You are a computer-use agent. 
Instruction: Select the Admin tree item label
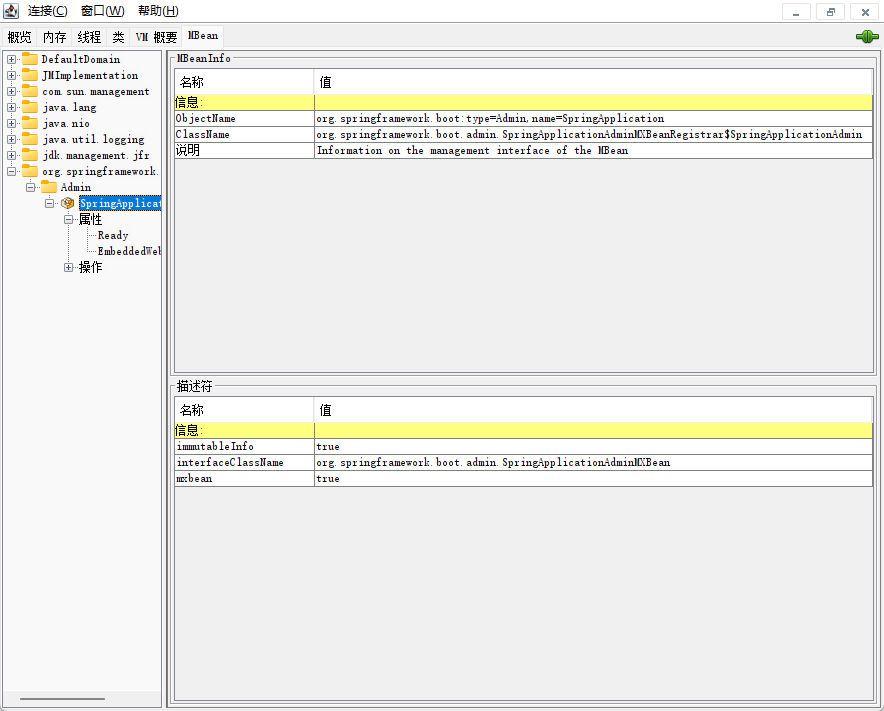click(76, 187)
